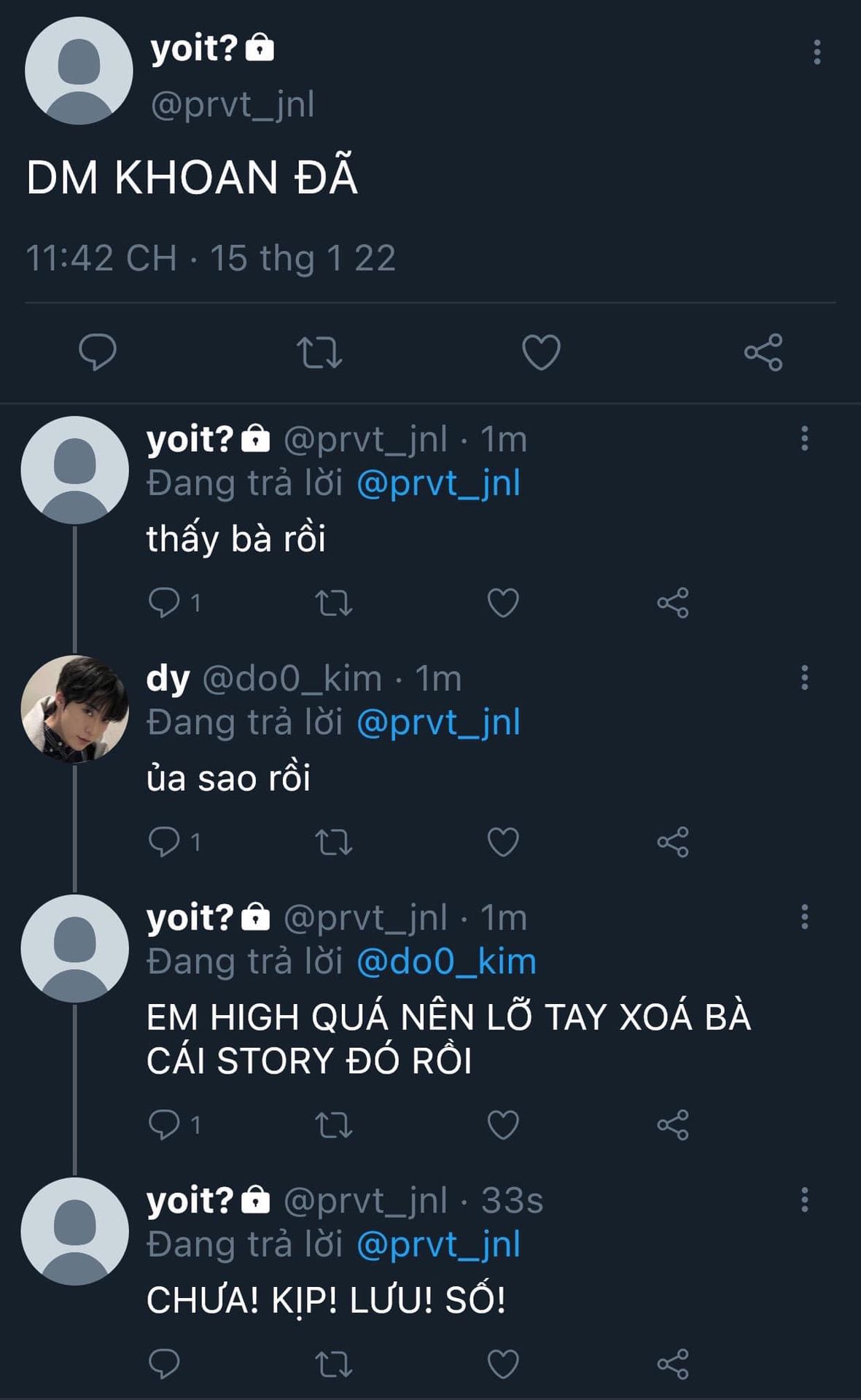
Task: Open more options on "thấy bà rồi" reply
Action: click(x=804, y=438)
